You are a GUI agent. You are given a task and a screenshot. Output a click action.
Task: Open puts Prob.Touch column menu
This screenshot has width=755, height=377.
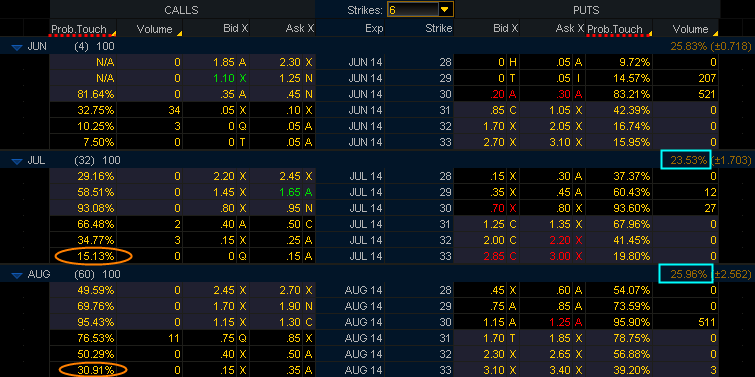point(649,34)
